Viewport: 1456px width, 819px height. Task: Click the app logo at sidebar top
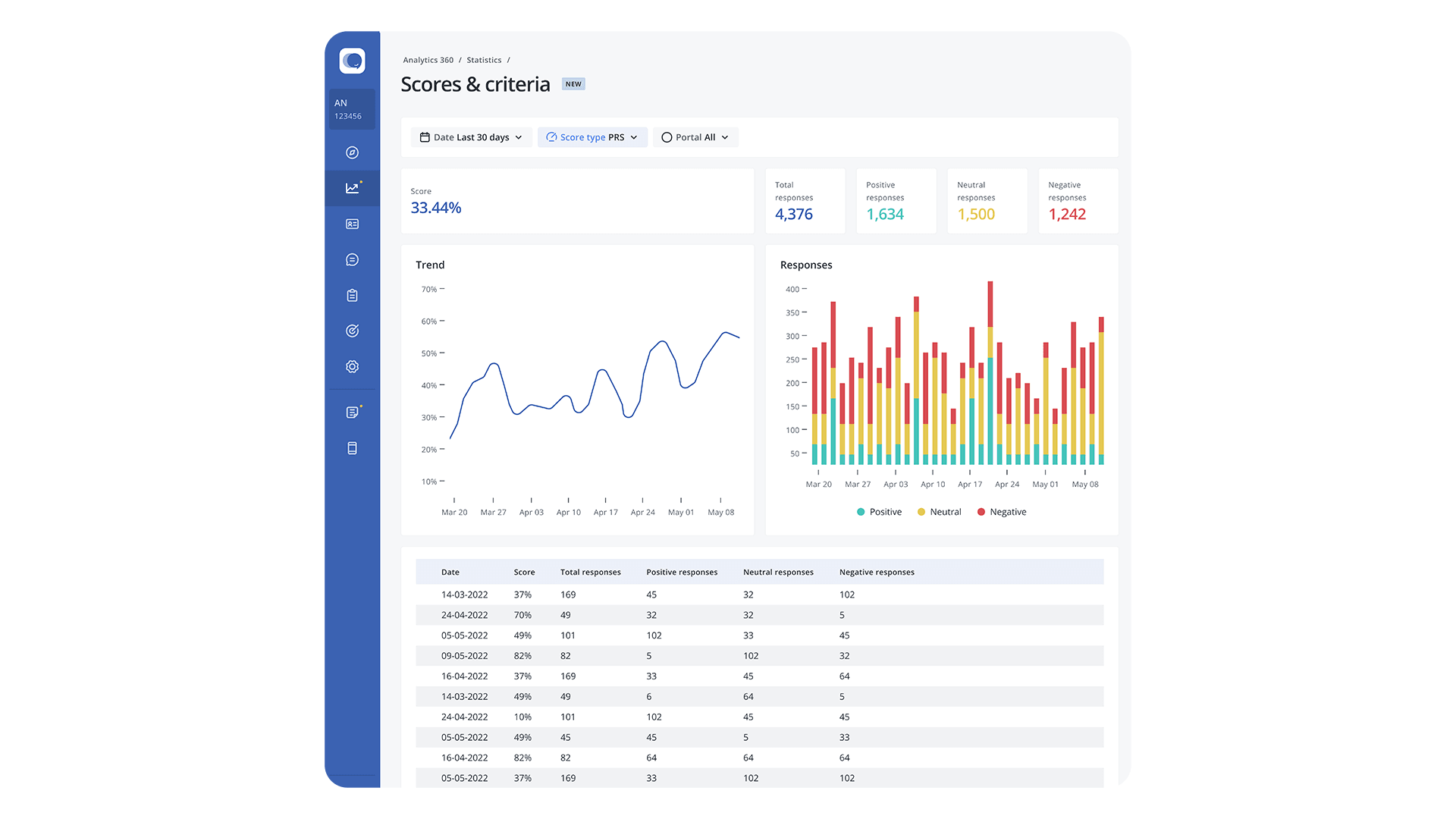pos(352,61)
